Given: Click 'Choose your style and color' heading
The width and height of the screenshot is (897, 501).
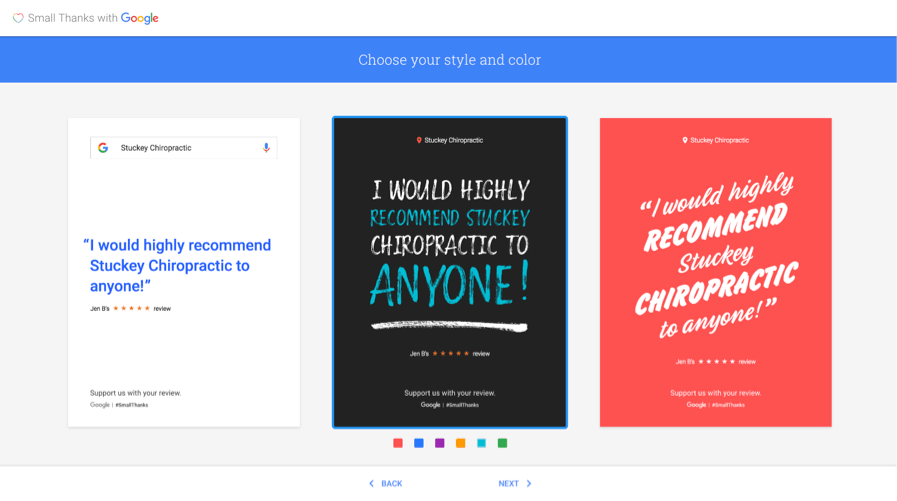Looking at the screenshot, I should coord(450,59).
